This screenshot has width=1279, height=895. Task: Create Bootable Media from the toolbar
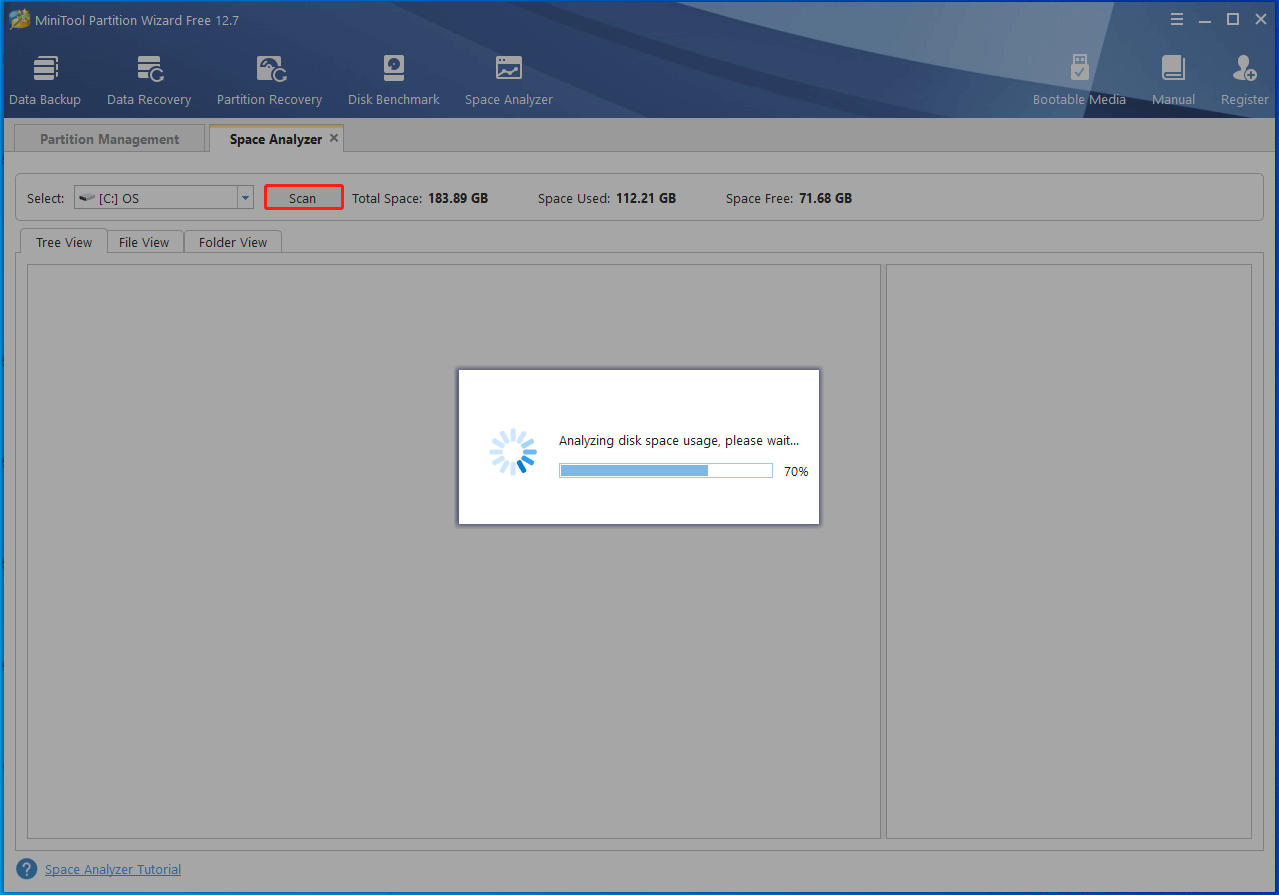pyautogui.click(x=1079, y=80)
